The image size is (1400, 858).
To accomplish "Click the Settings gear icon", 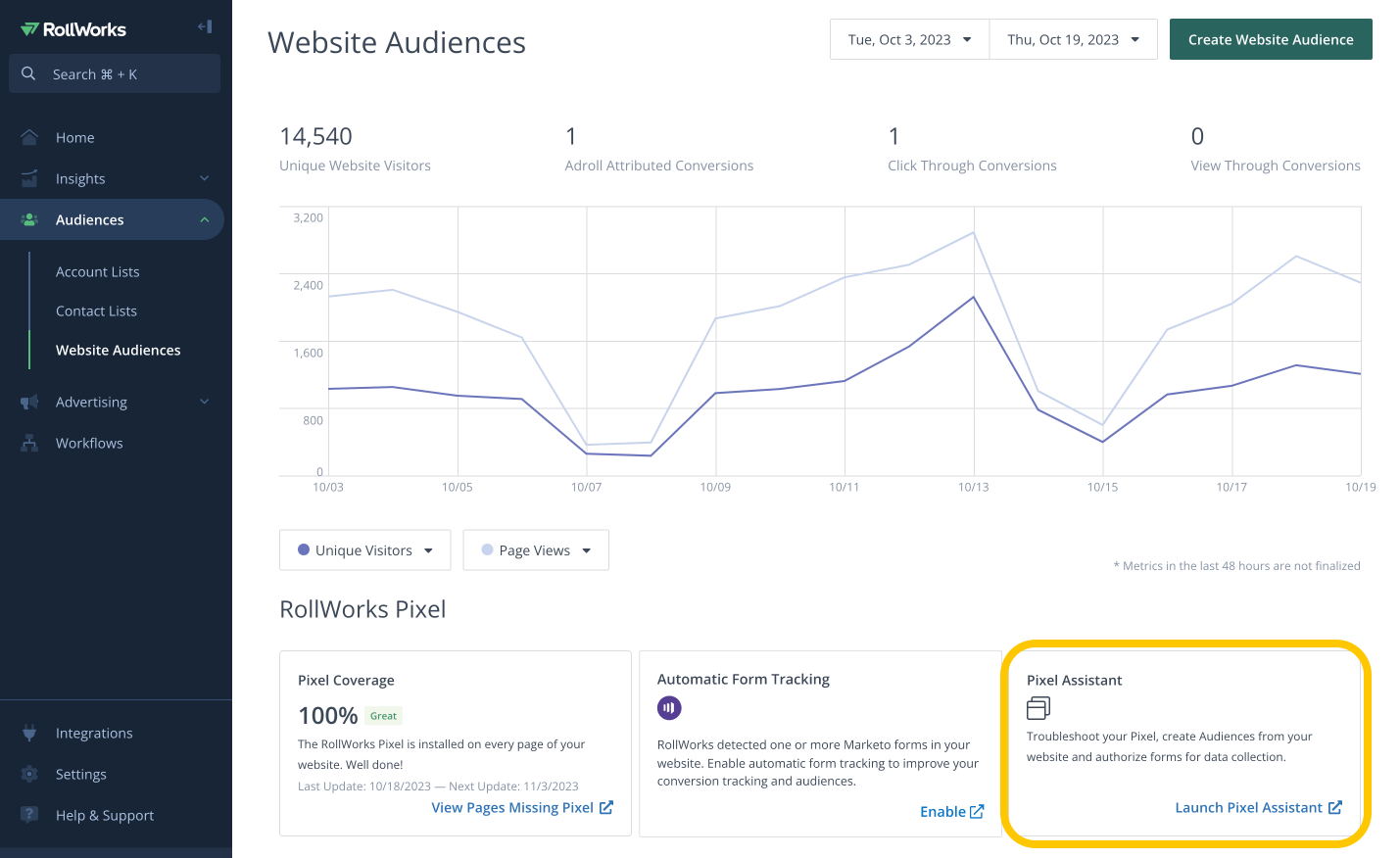I will point(29,774).
